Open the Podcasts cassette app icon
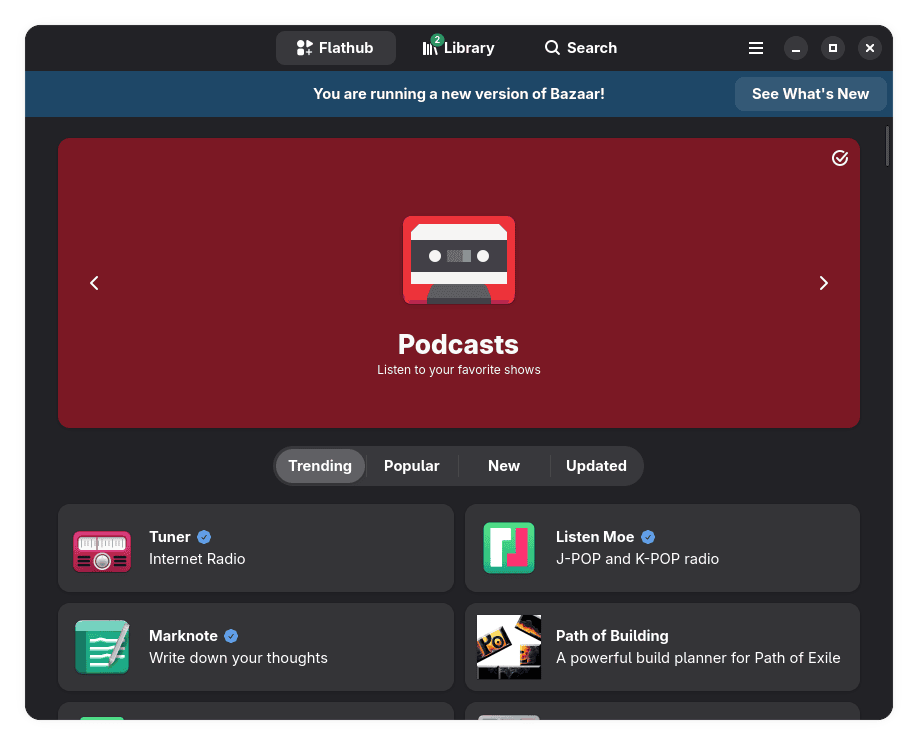The image size is (918, 745). point(459,260)
